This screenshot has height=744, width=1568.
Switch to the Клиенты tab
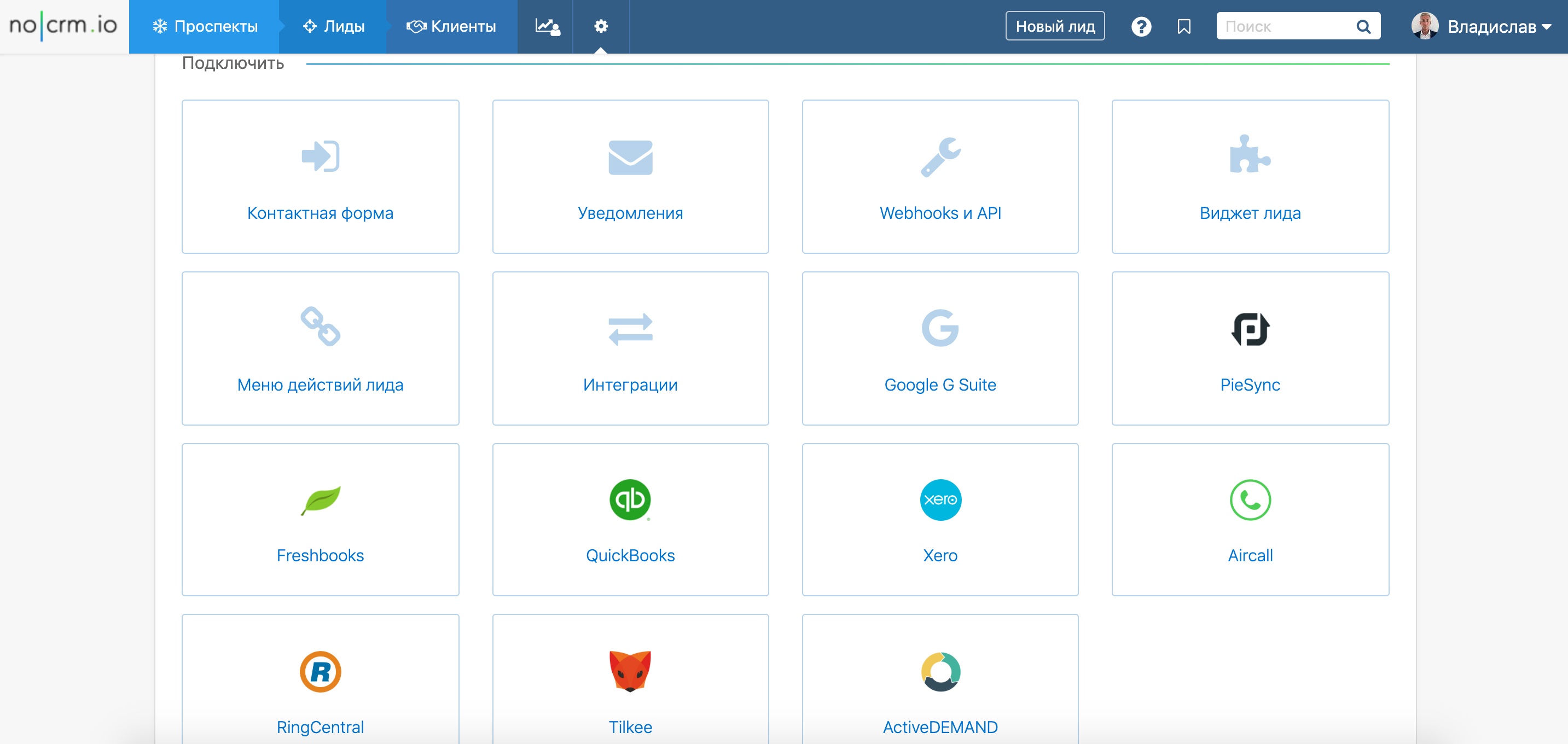pyautogui.click(x=451, y=26)
